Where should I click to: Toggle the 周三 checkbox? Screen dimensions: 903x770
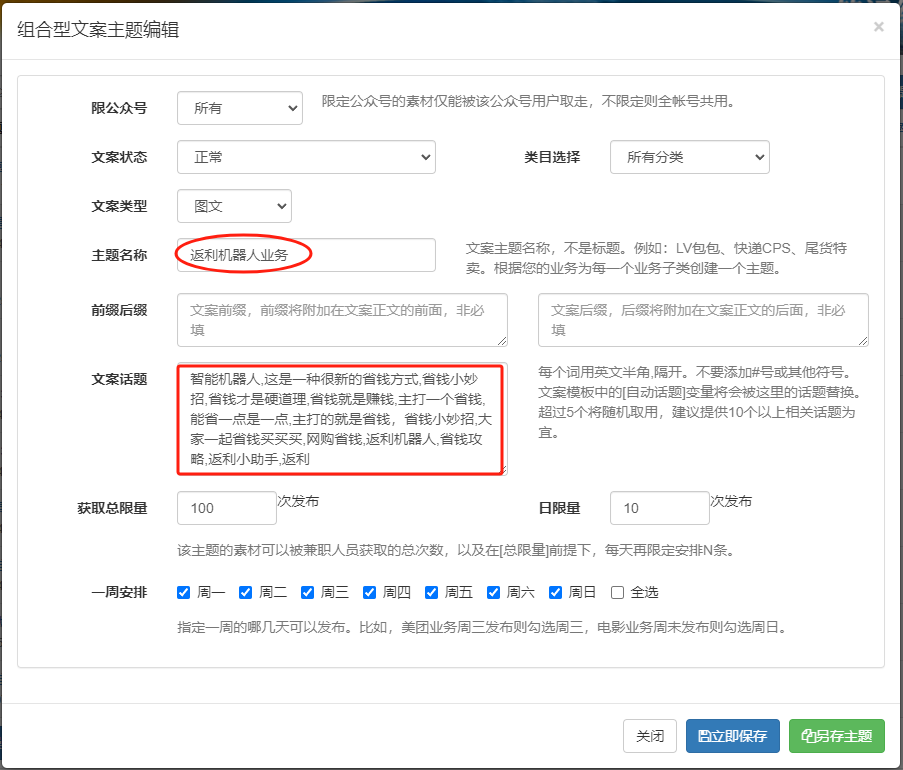pos(308,593)
